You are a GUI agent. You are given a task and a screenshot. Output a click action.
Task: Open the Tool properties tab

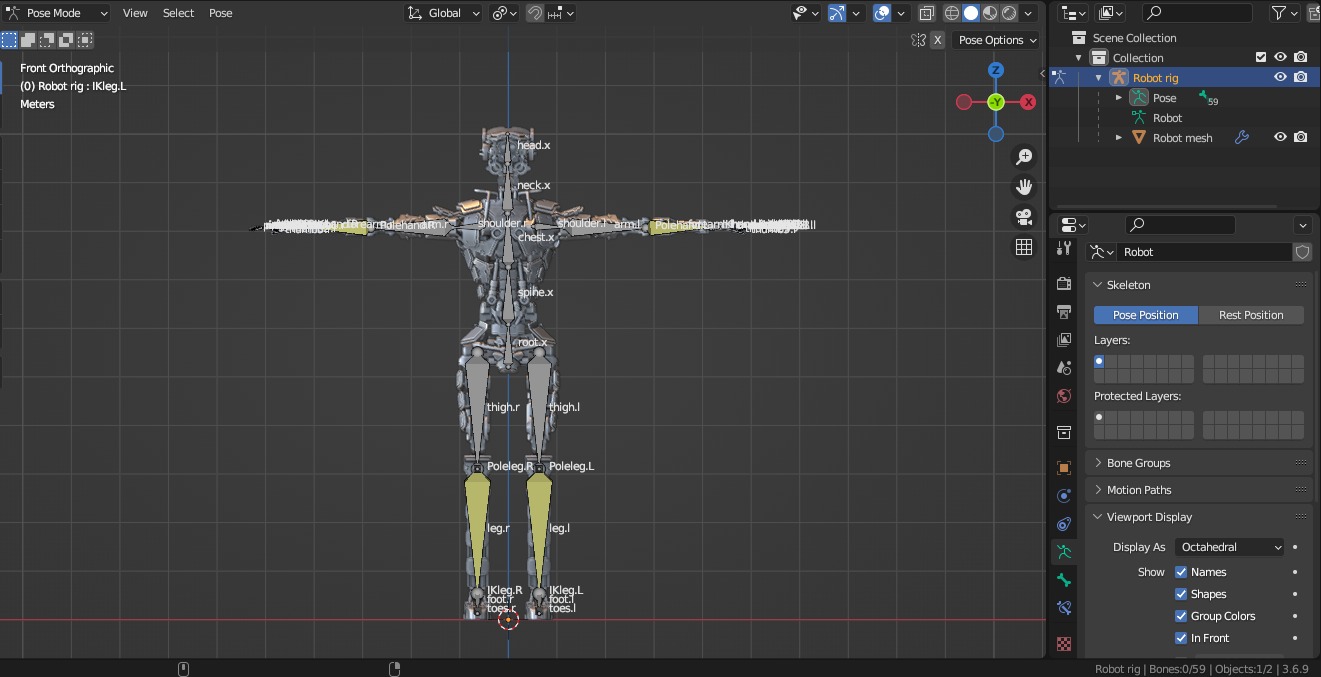[1064, 250]
